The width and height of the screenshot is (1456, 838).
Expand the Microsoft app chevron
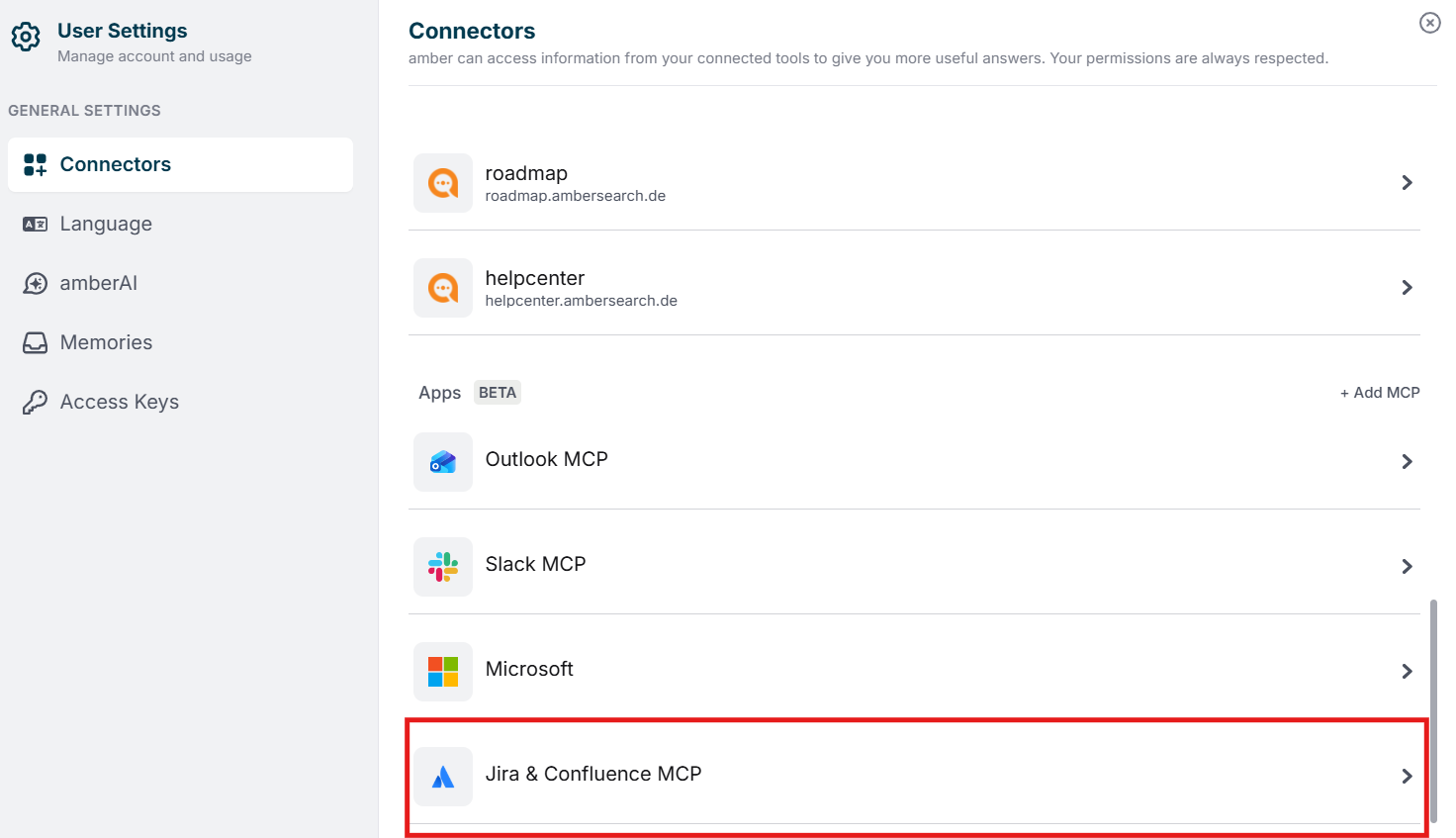pyautogui.click(x=1407, y=672)
